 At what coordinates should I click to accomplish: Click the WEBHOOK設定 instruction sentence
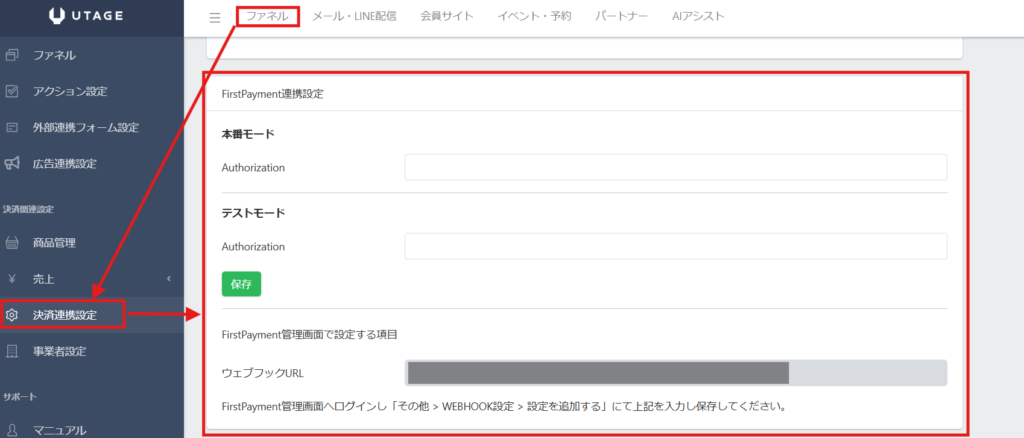pos(503,407)
